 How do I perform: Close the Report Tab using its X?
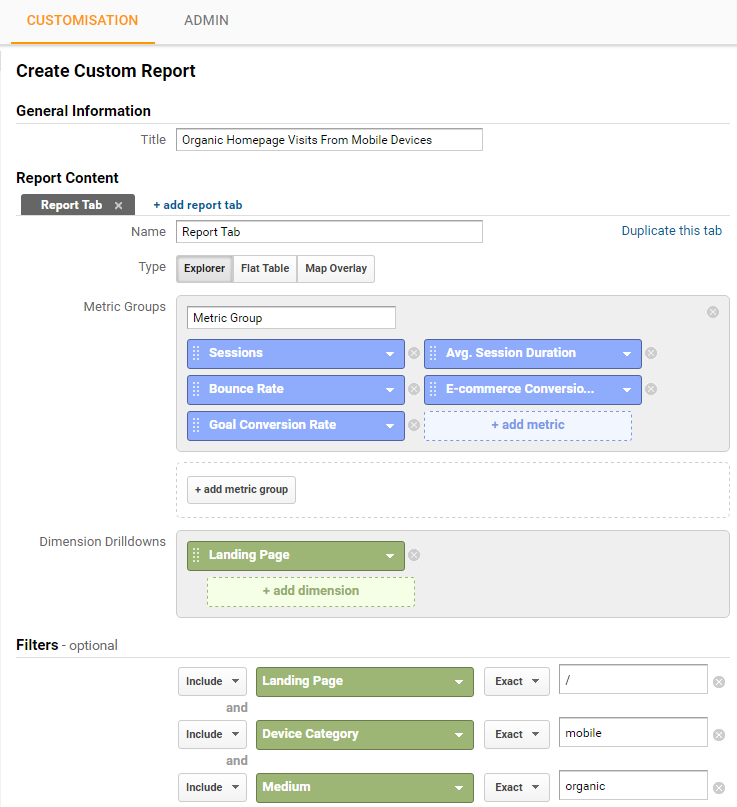click(118, 205)
